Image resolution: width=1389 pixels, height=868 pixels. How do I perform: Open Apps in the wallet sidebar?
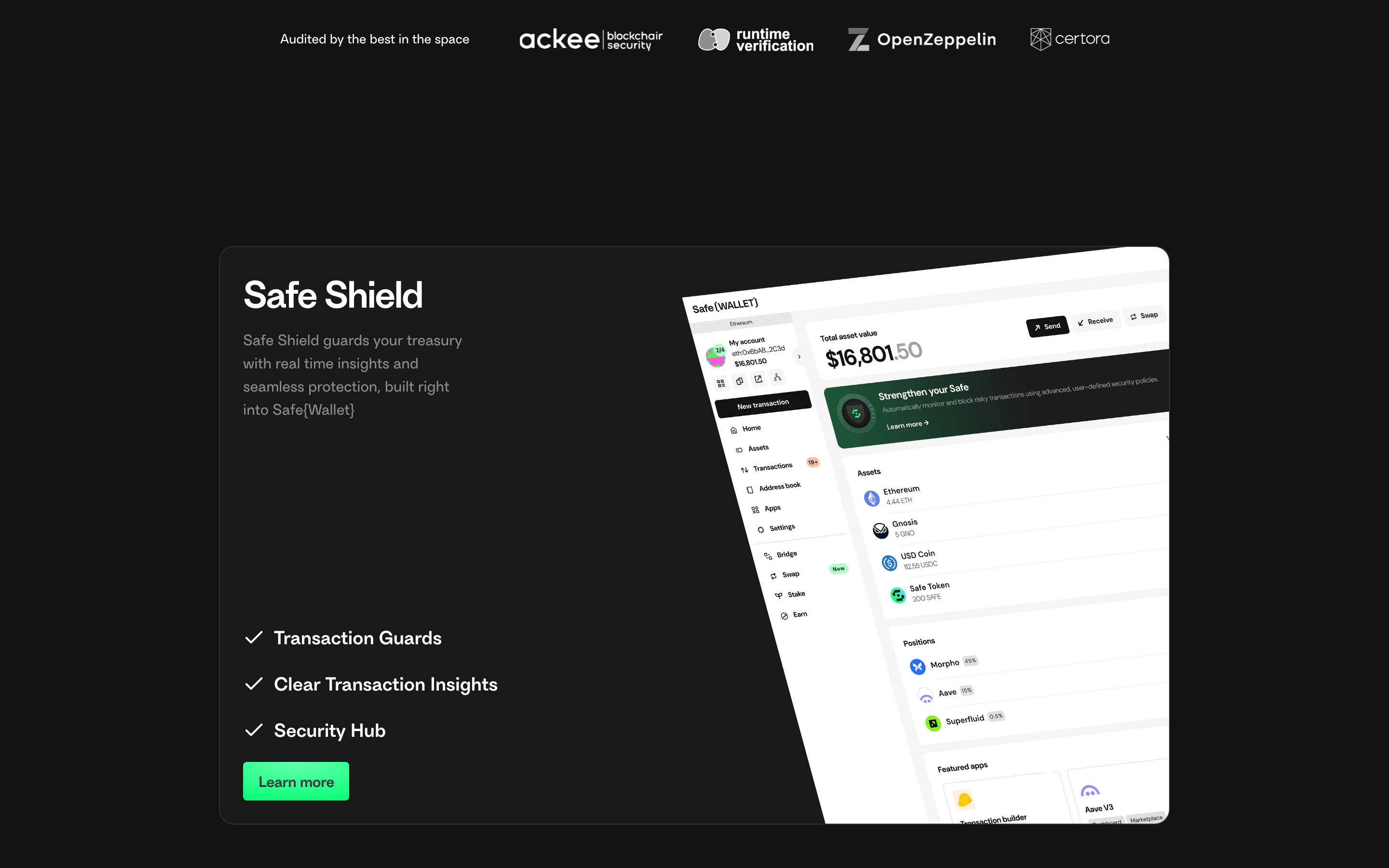click(766, 509)
